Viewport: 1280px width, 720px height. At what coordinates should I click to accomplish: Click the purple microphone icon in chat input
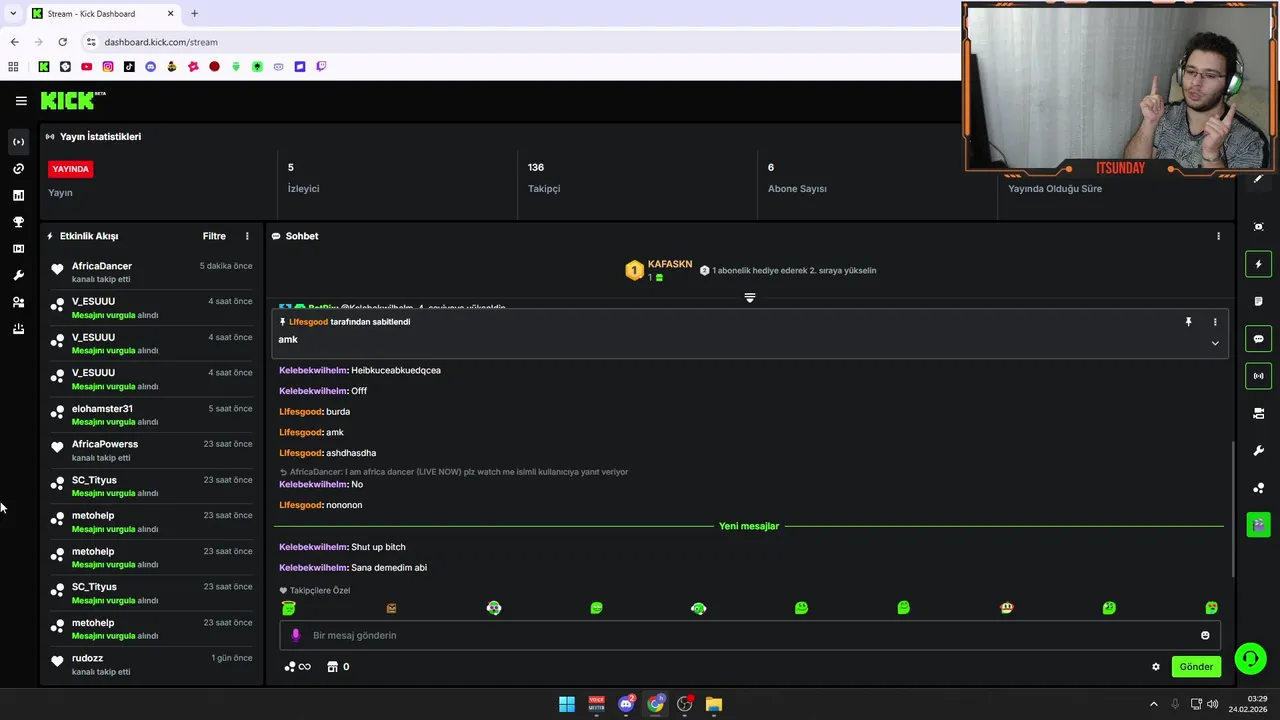[x=295, y=635]
